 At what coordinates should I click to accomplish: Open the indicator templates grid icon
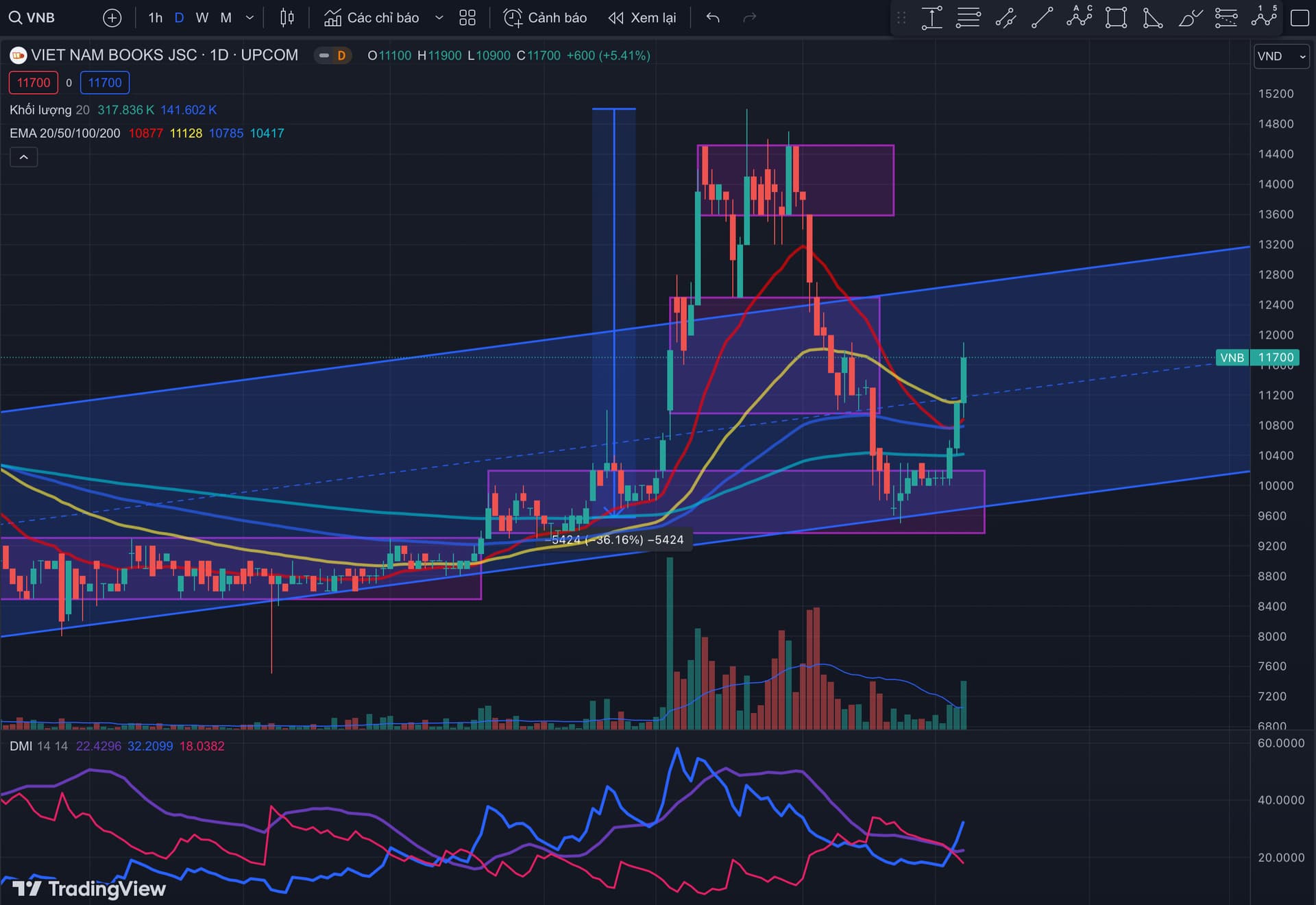[467, 18]
